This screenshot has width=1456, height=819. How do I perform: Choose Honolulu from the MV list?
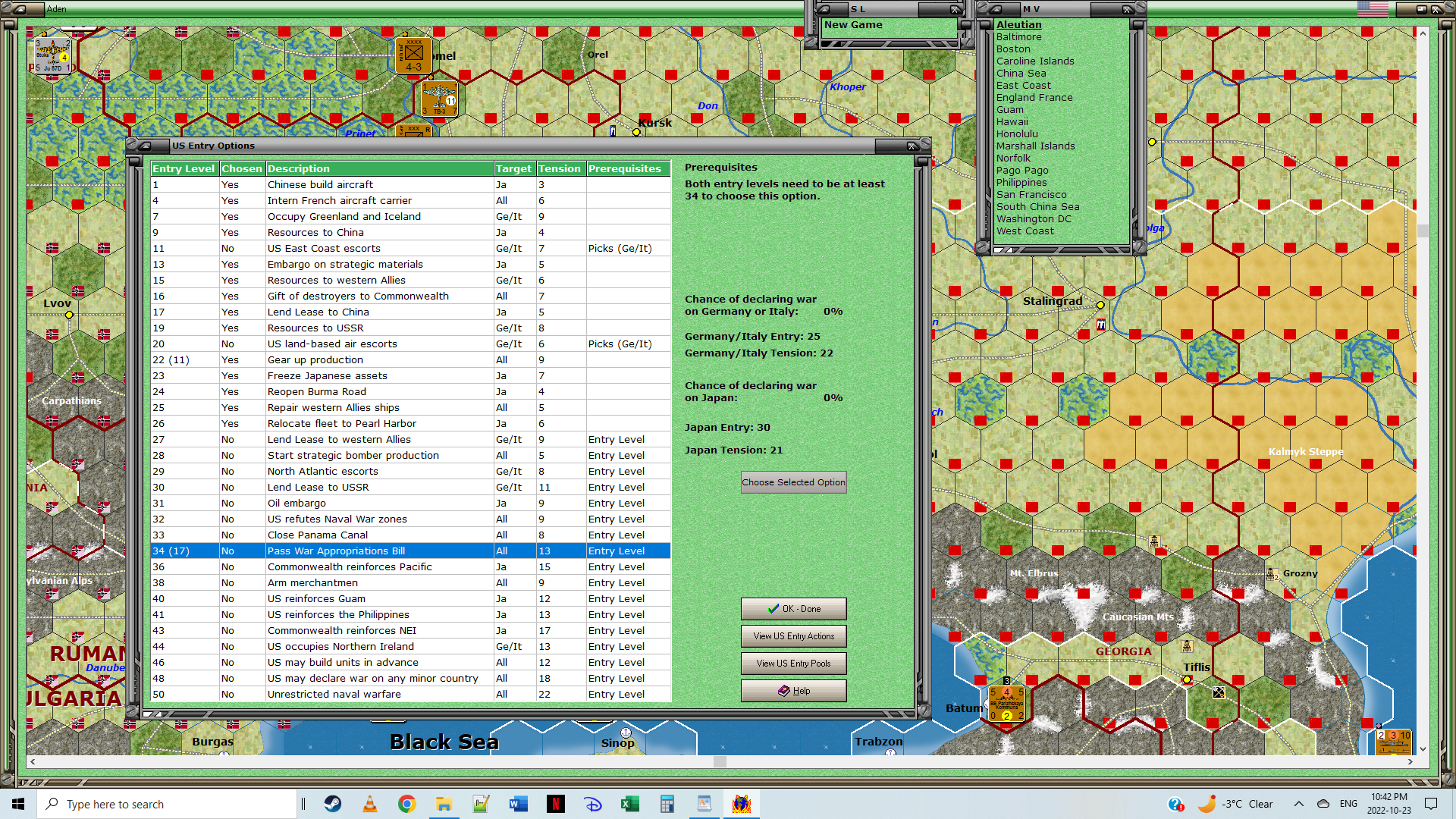(x=1016, y=134)
